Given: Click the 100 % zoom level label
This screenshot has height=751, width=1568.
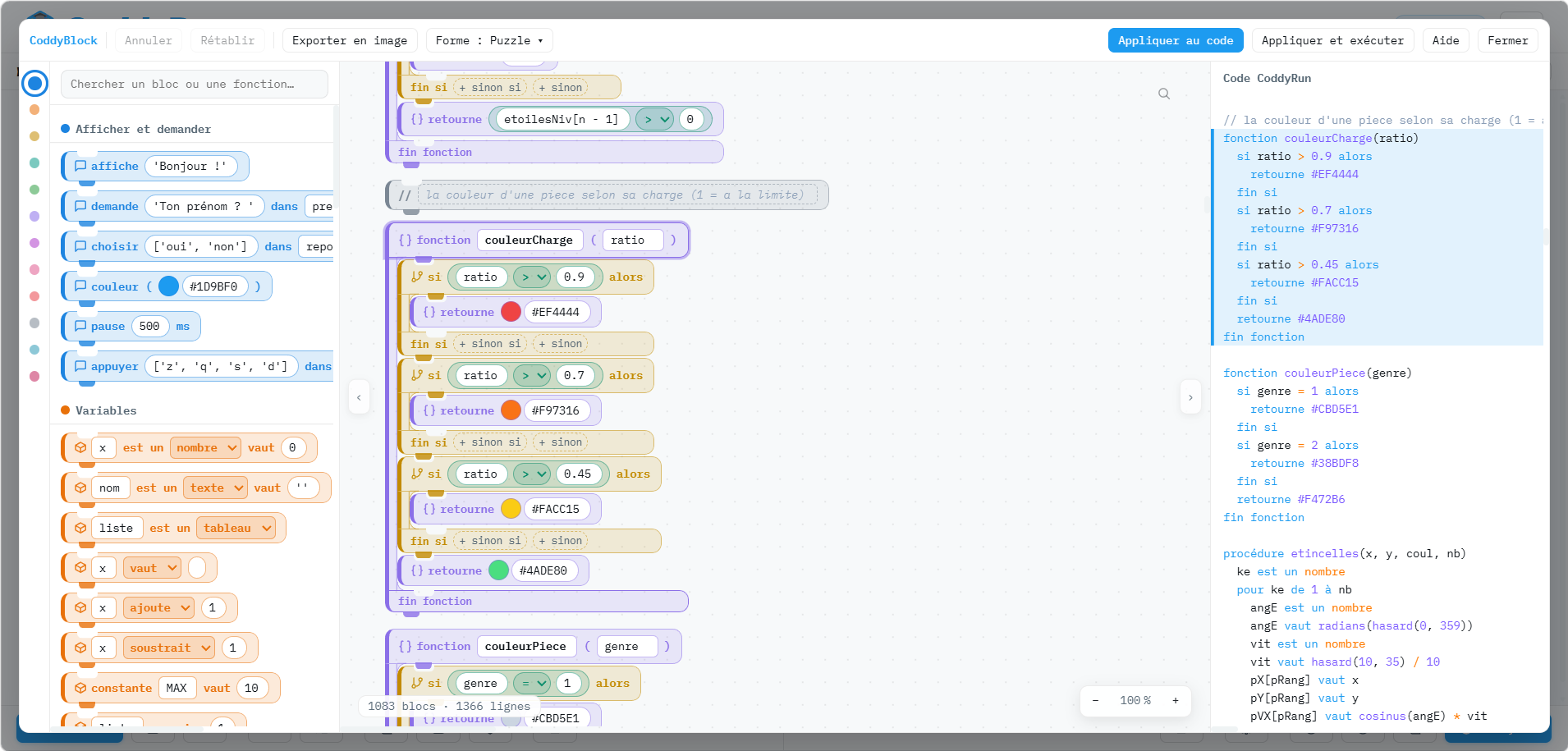Looking at the screenshot, I should [1135, 700].
